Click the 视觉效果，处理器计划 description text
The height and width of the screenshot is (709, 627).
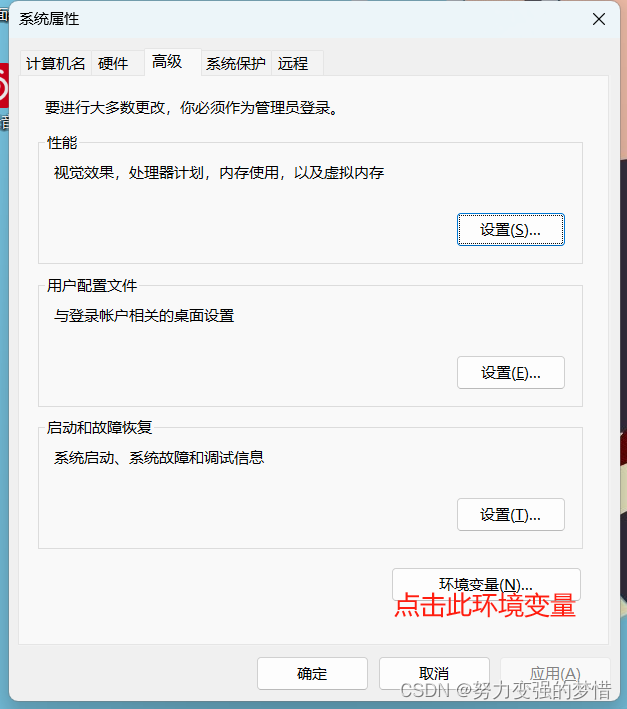click(219, 172)
